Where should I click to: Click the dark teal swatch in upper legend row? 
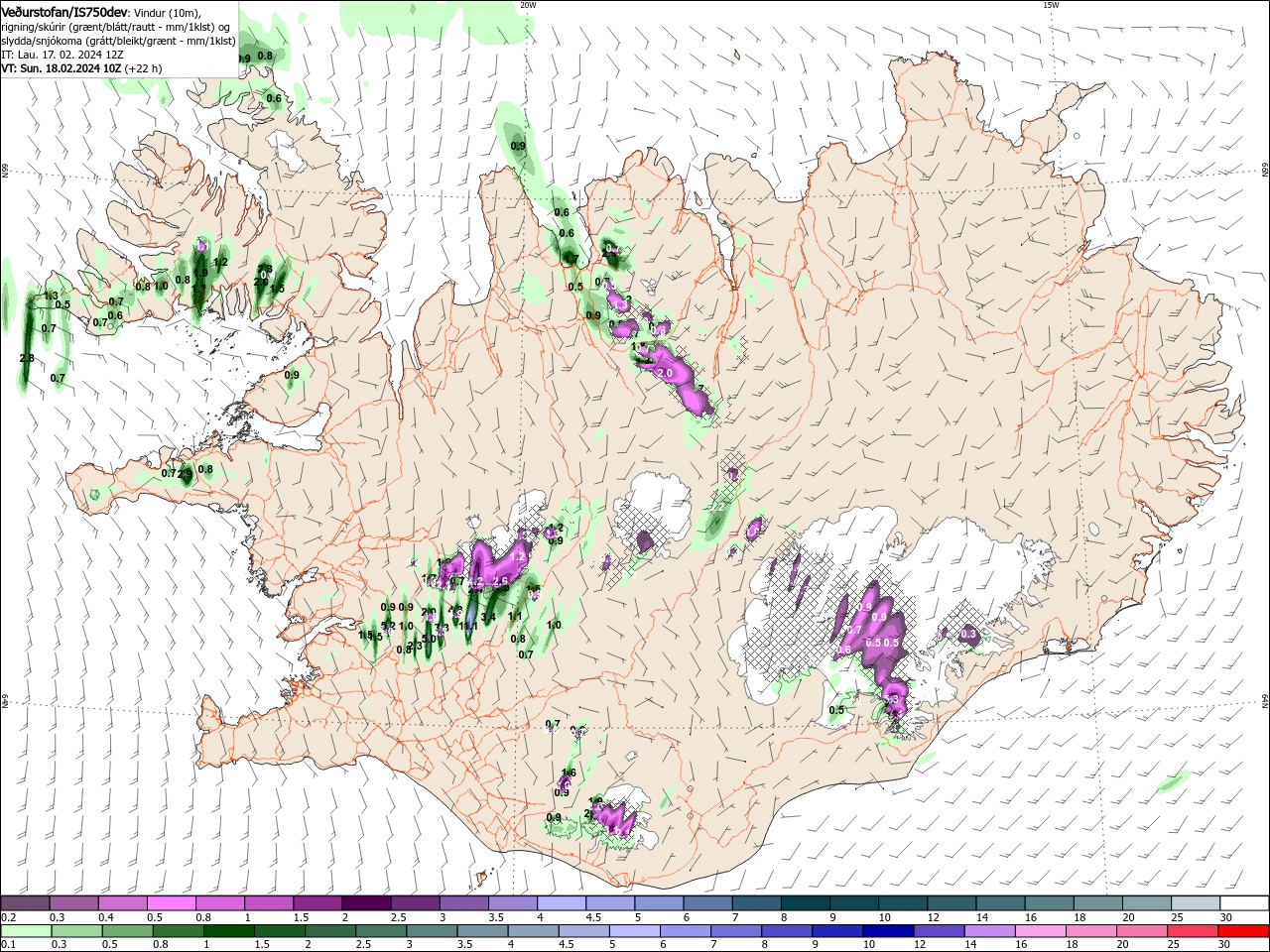point(805,903)
